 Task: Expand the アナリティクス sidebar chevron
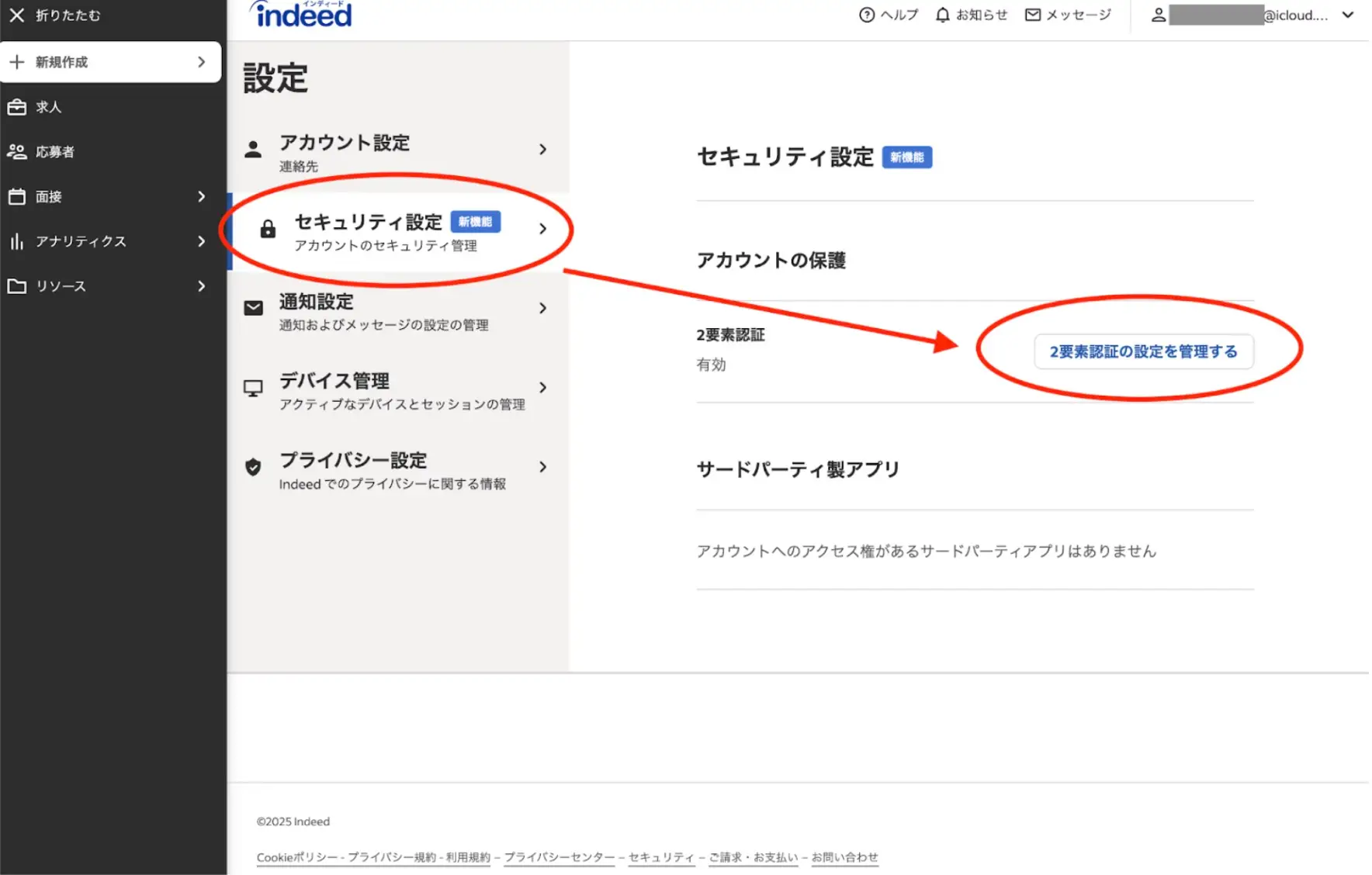click(202, 241)
